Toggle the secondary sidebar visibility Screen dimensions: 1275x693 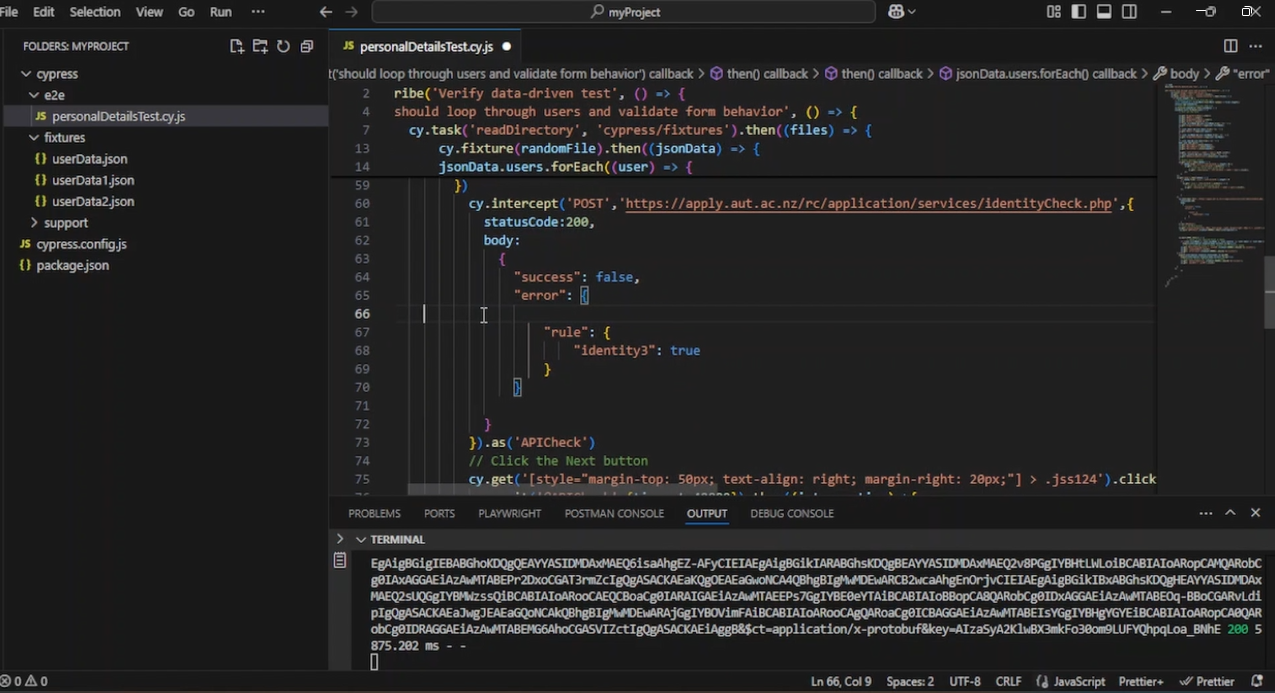(1129, 12)
